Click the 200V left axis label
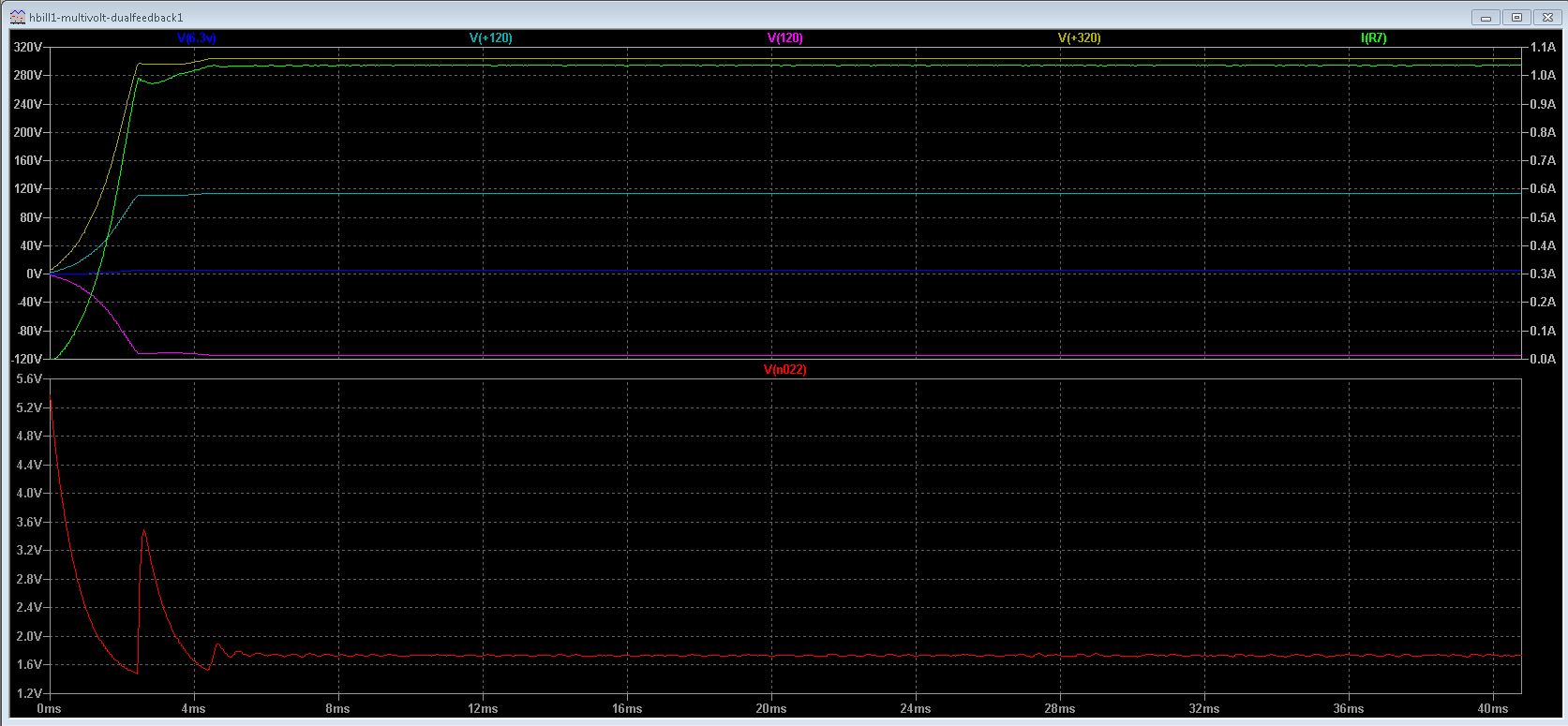 pyautogui.click(x=28, y=132)
